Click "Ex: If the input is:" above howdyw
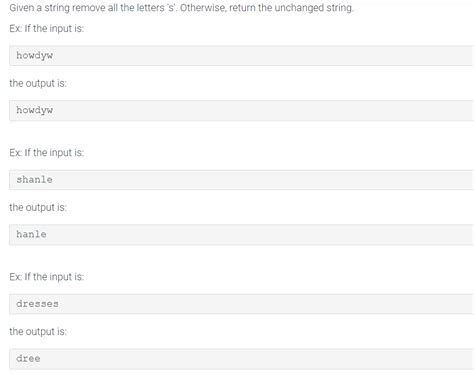 (x=47, y=29)
